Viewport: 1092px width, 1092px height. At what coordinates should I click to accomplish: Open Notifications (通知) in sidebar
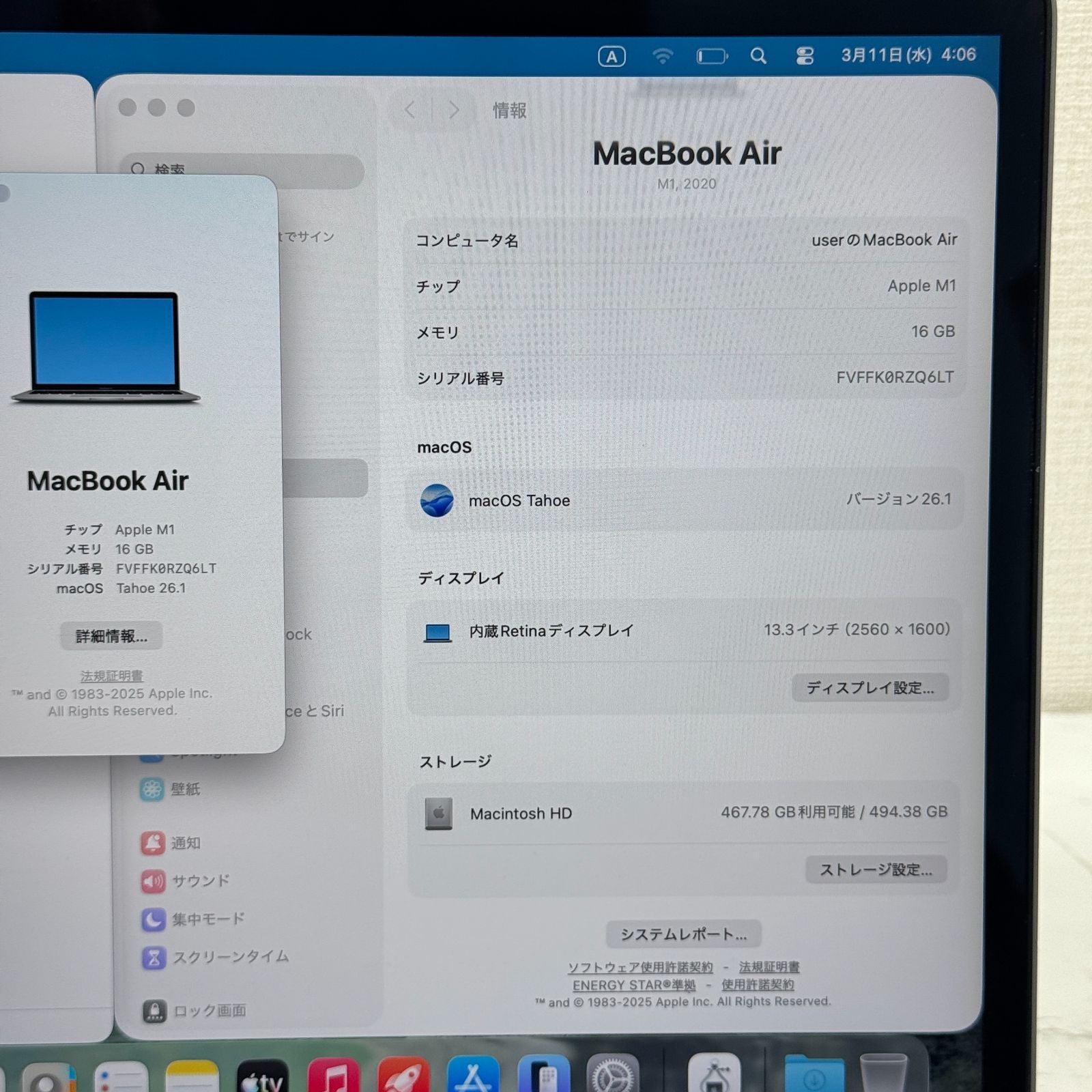pos(171,843)
